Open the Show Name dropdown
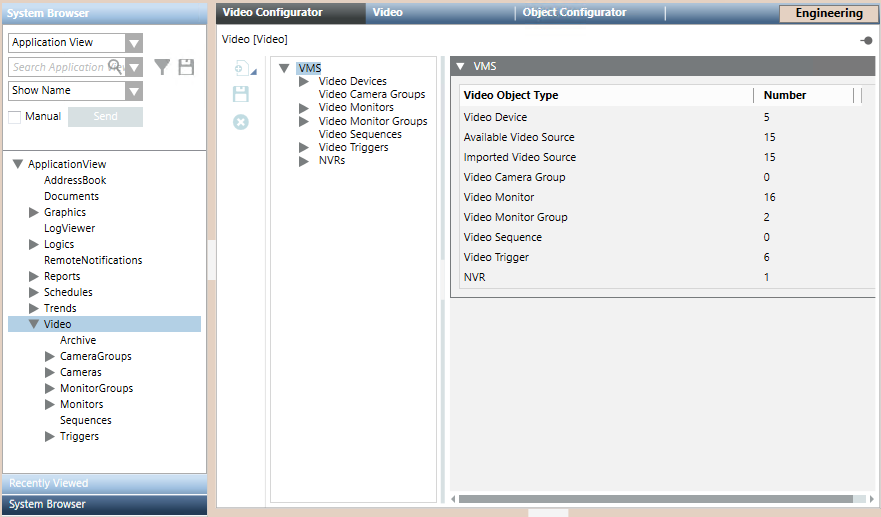Image resolution: width=881 pixels, height=517 pixels. 134,91
